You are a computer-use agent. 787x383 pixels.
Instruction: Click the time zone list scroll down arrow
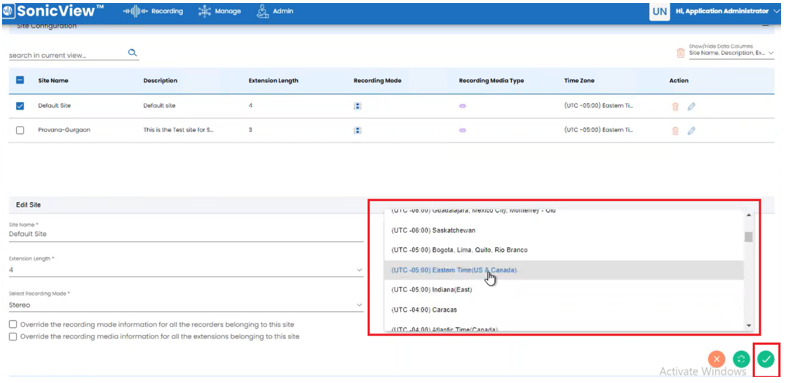748,326
